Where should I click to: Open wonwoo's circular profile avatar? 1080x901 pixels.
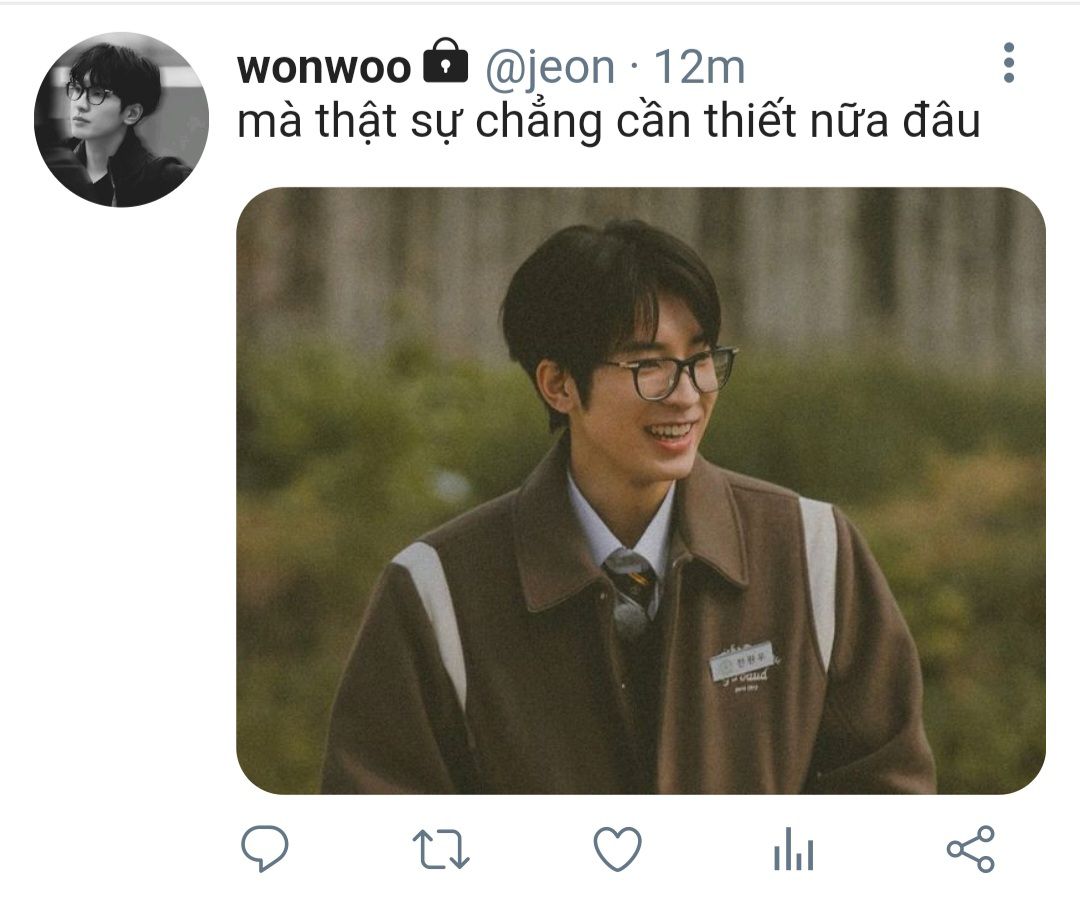coord(121,119)
